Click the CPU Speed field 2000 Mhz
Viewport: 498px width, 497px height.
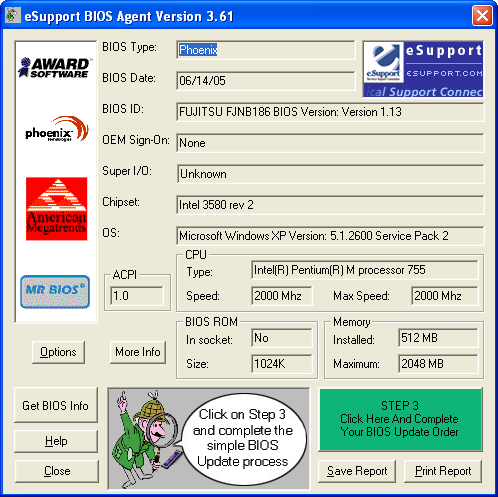pyautogui.click(x=282, y=296)
